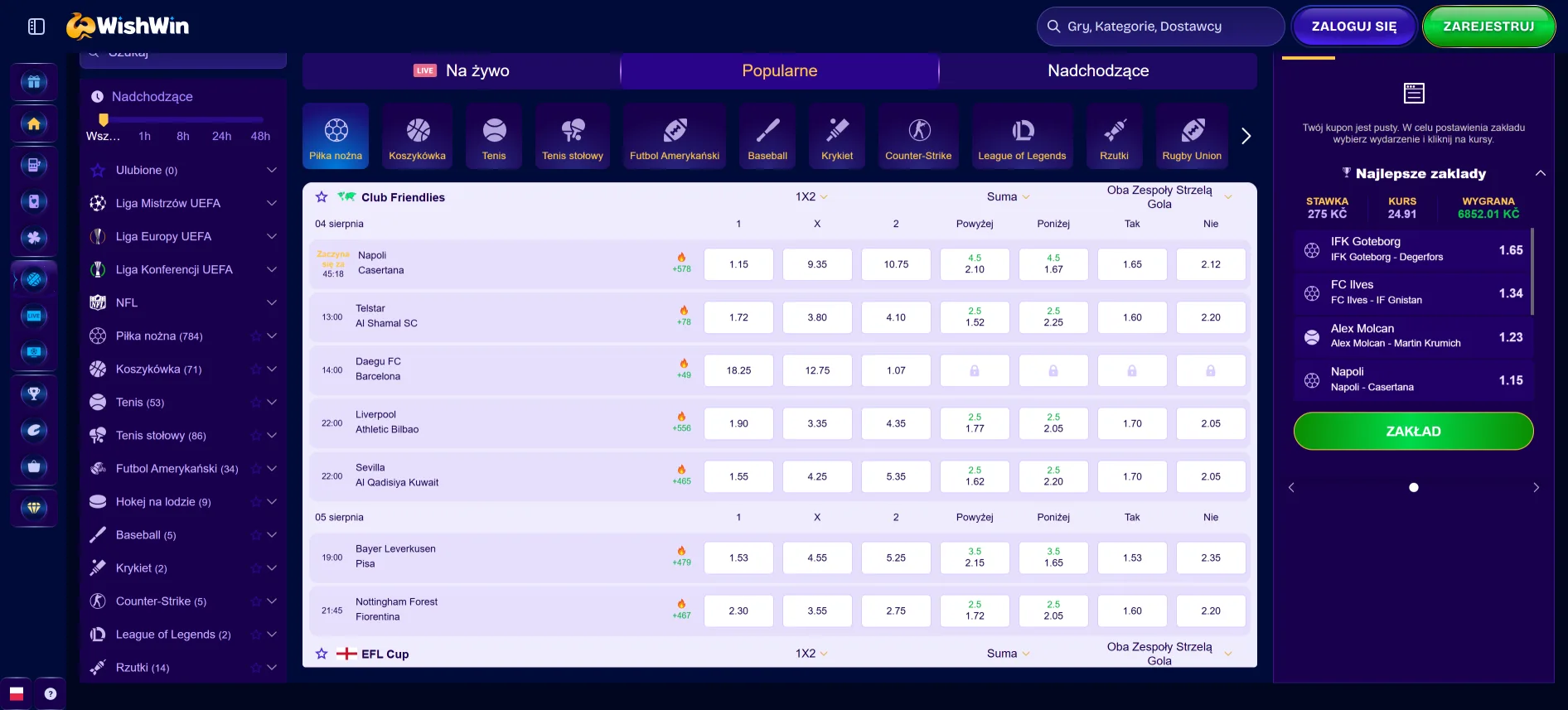Open the trophy tournaments icon

click(34, 394)
